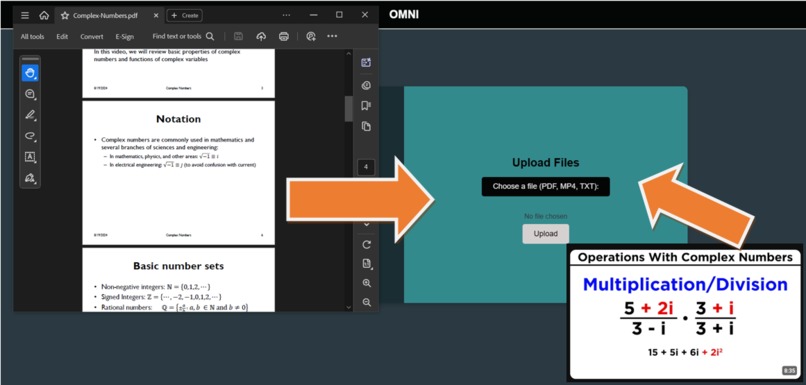Go to next page down chevron

pos(367,224)
